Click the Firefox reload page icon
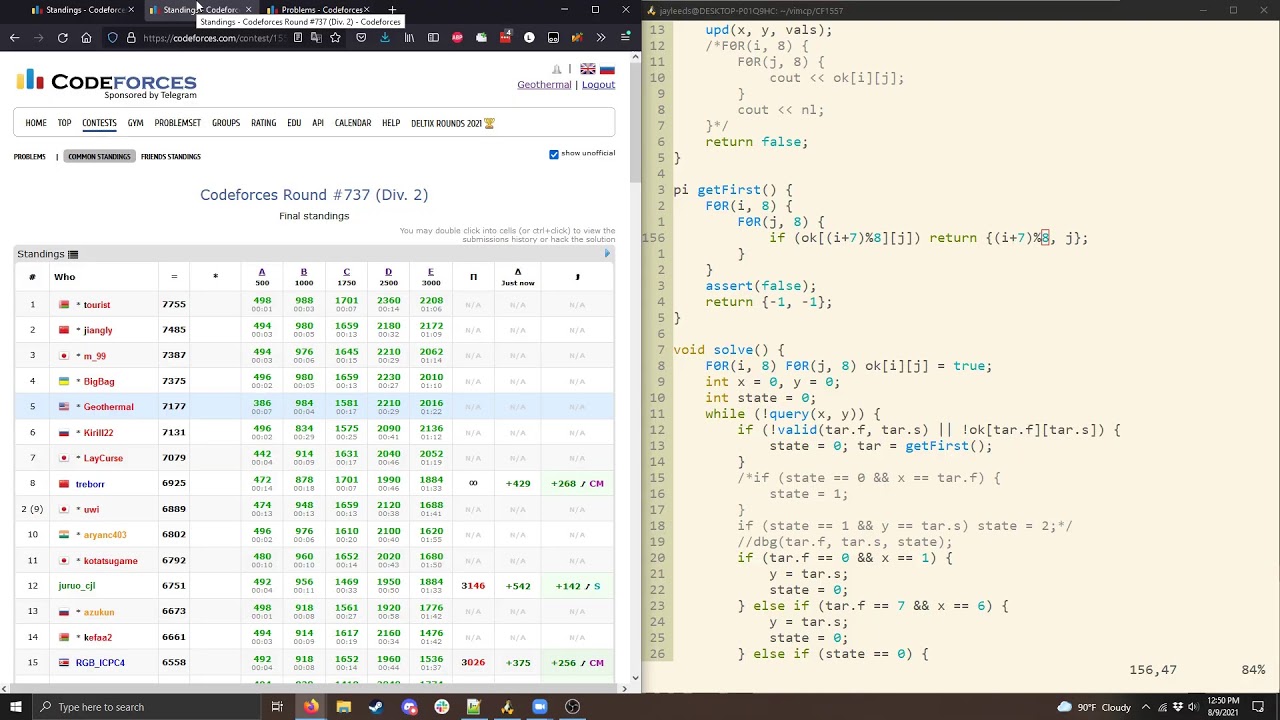 [x=62, y=38]
